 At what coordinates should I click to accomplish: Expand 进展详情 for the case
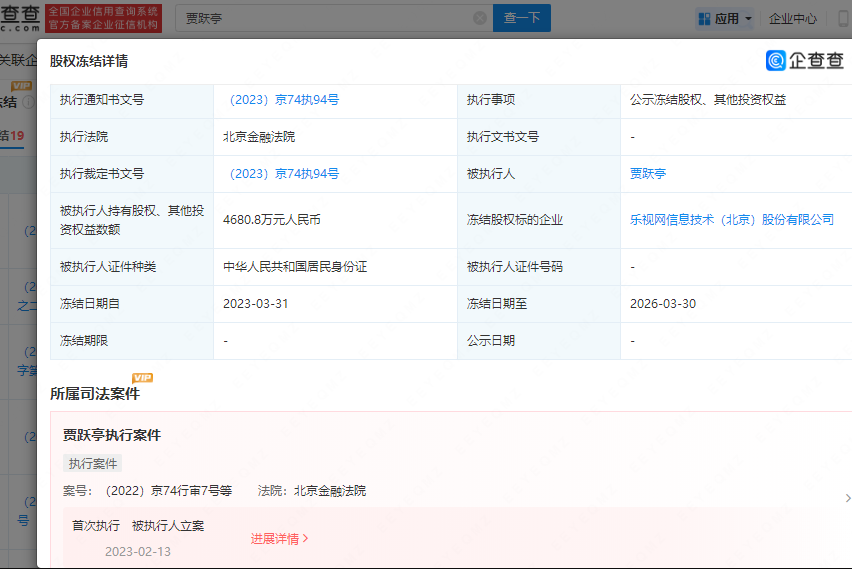point(279,539)
